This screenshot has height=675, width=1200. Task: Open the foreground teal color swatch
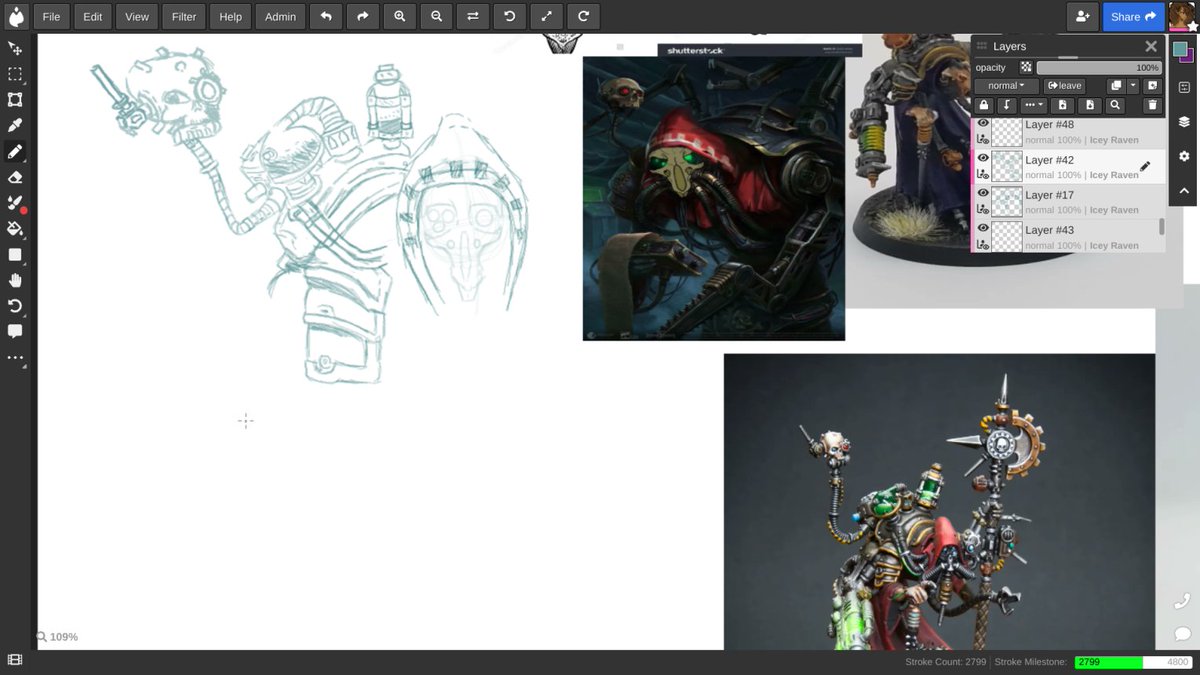click(x=1180, y=49)
